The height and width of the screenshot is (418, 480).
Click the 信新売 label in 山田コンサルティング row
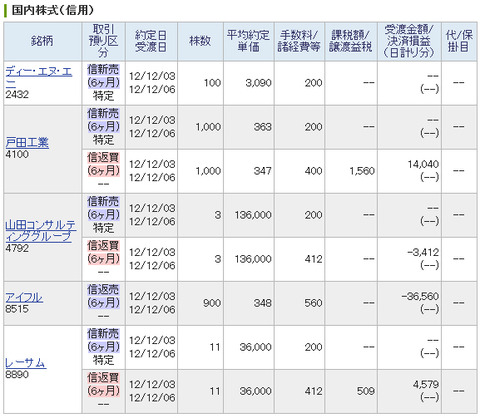click(x=103, y=202)
